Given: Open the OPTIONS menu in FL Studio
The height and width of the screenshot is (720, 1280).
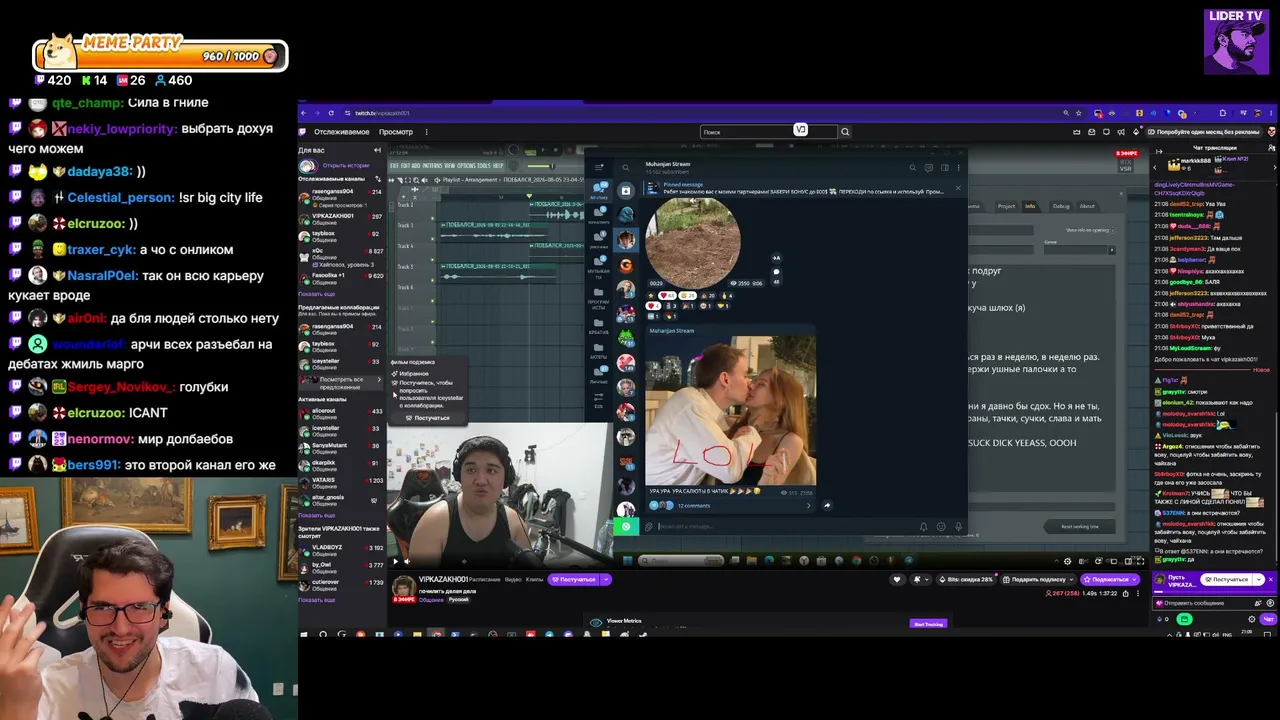Looking at the screenshot, I should click(x=466, y=166).
